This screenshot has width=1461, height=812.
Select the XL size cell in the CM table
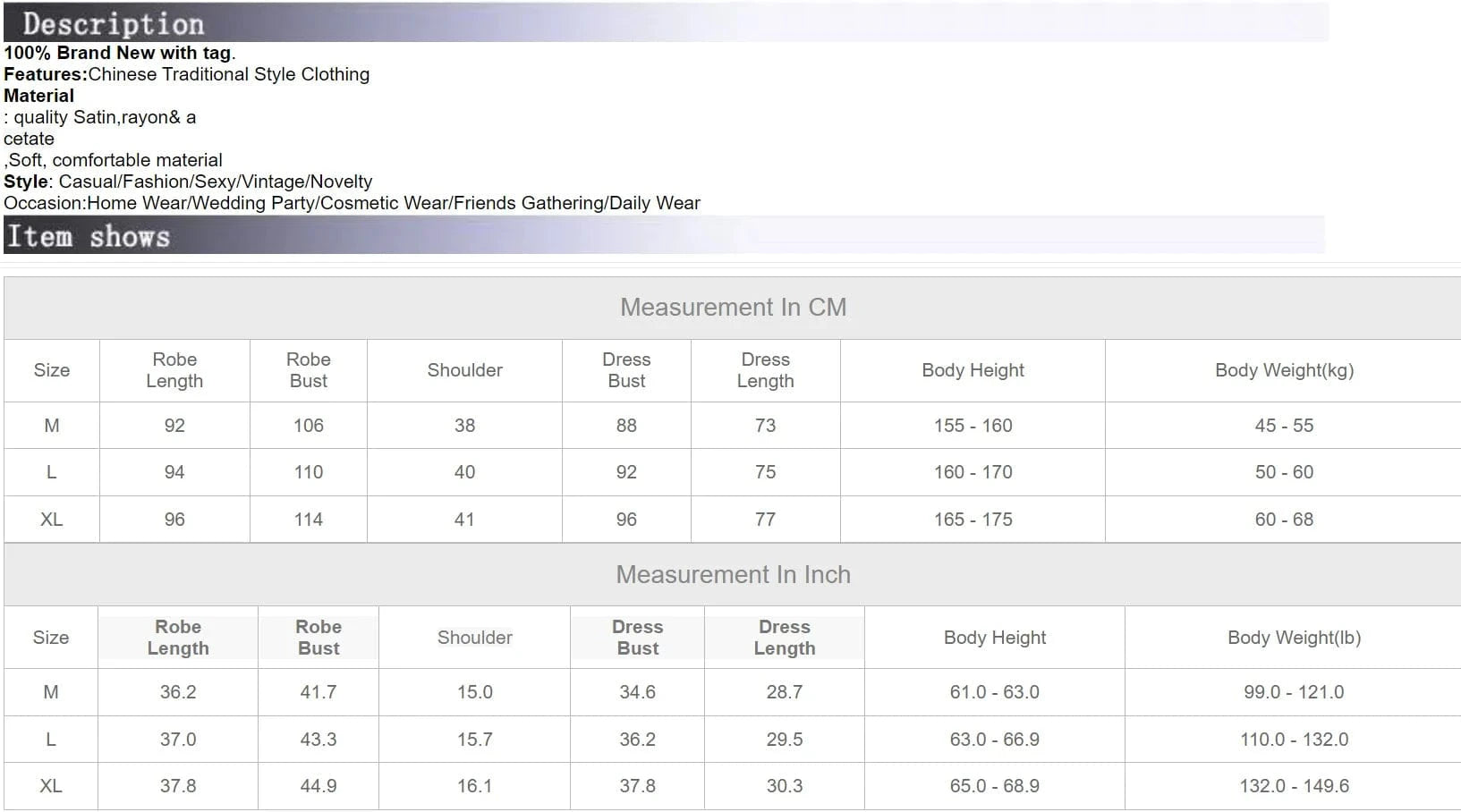(51, 520)
